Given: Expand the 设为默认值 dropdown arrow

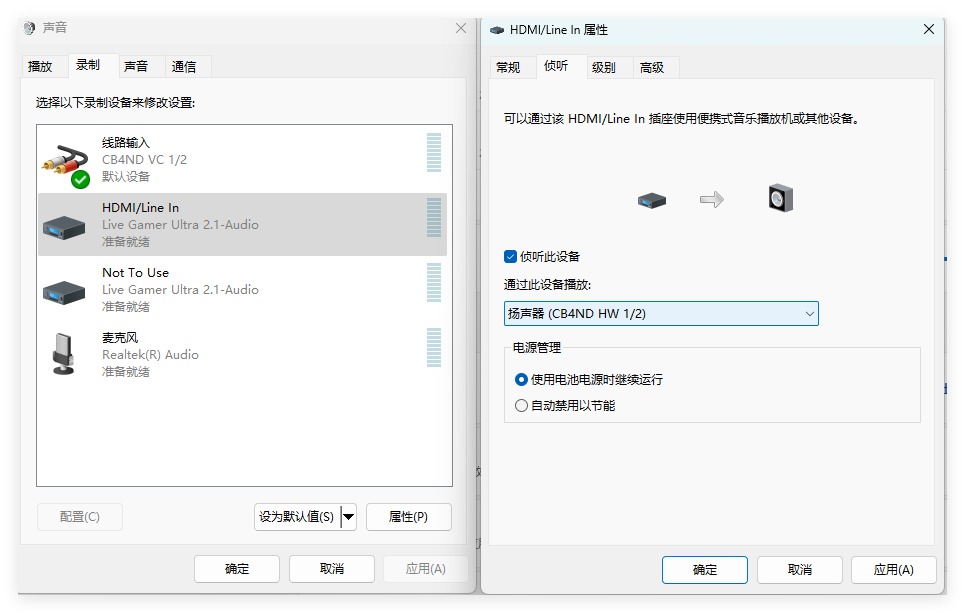Looking at the screenshot, I should tap(348, 517).
